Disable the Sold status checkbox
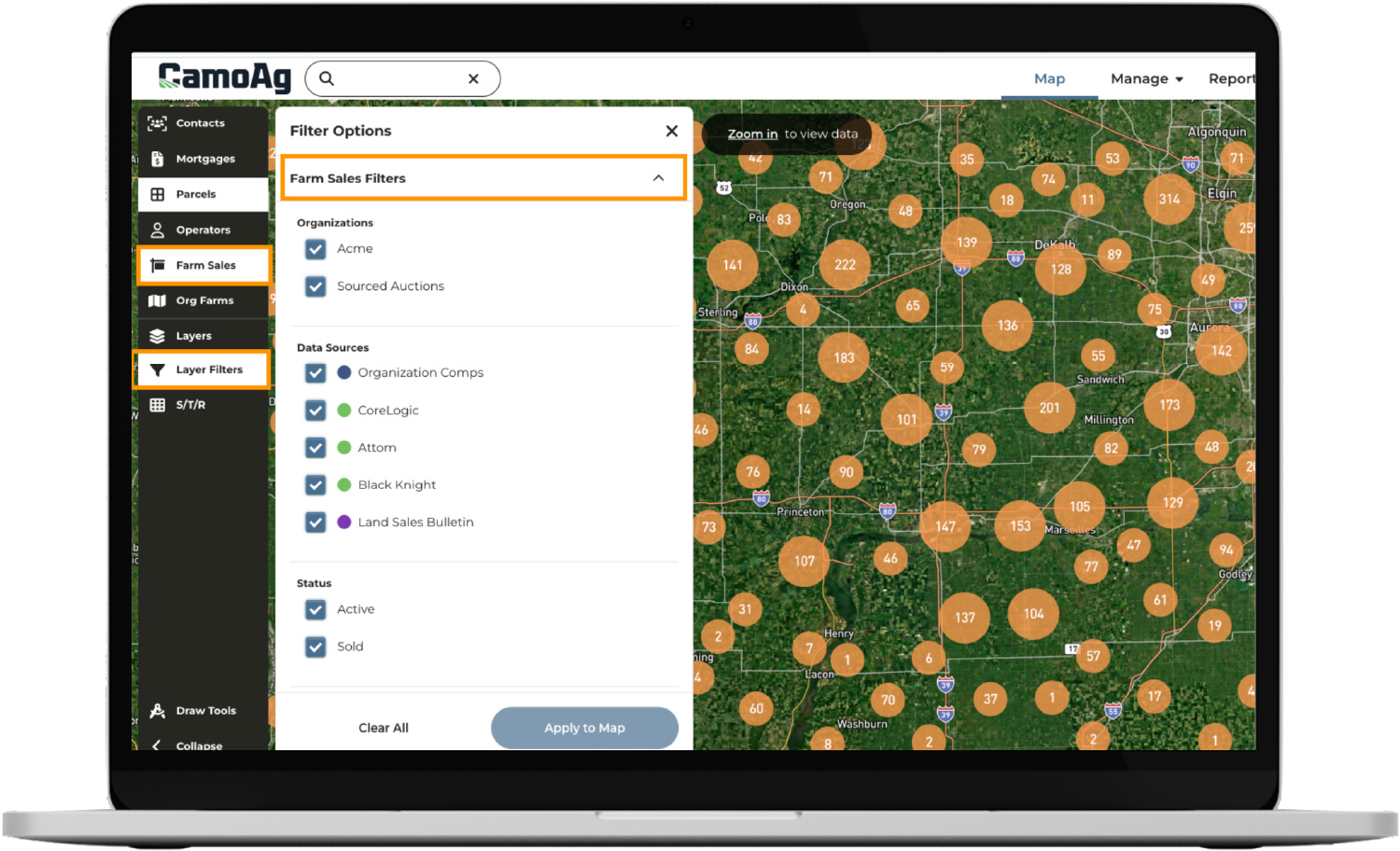Image resolution: width=1400 pixels, height=851 pixels. 315,647
